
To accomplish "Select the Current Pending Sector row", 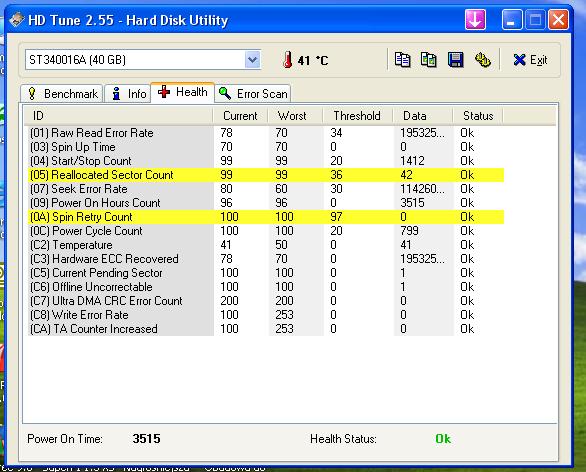I will click(x=266, y=273).
